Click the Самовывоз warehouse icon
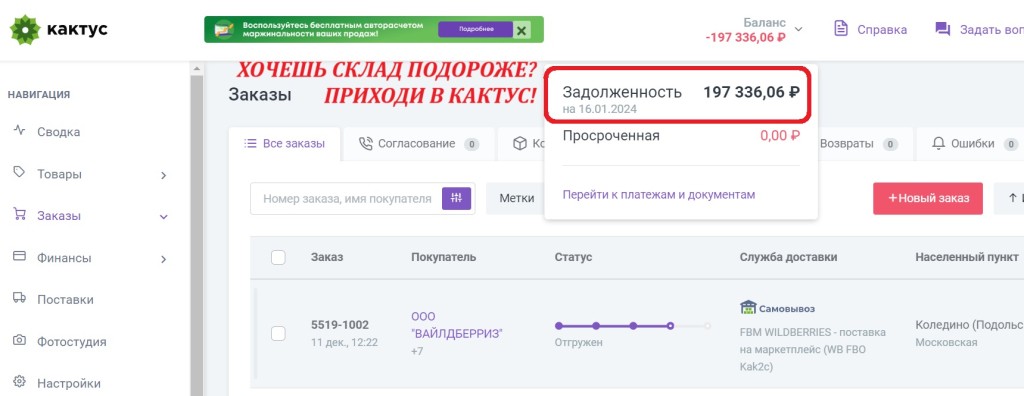Viewport: 1024px width, 396px height. (x=748, y=307)
